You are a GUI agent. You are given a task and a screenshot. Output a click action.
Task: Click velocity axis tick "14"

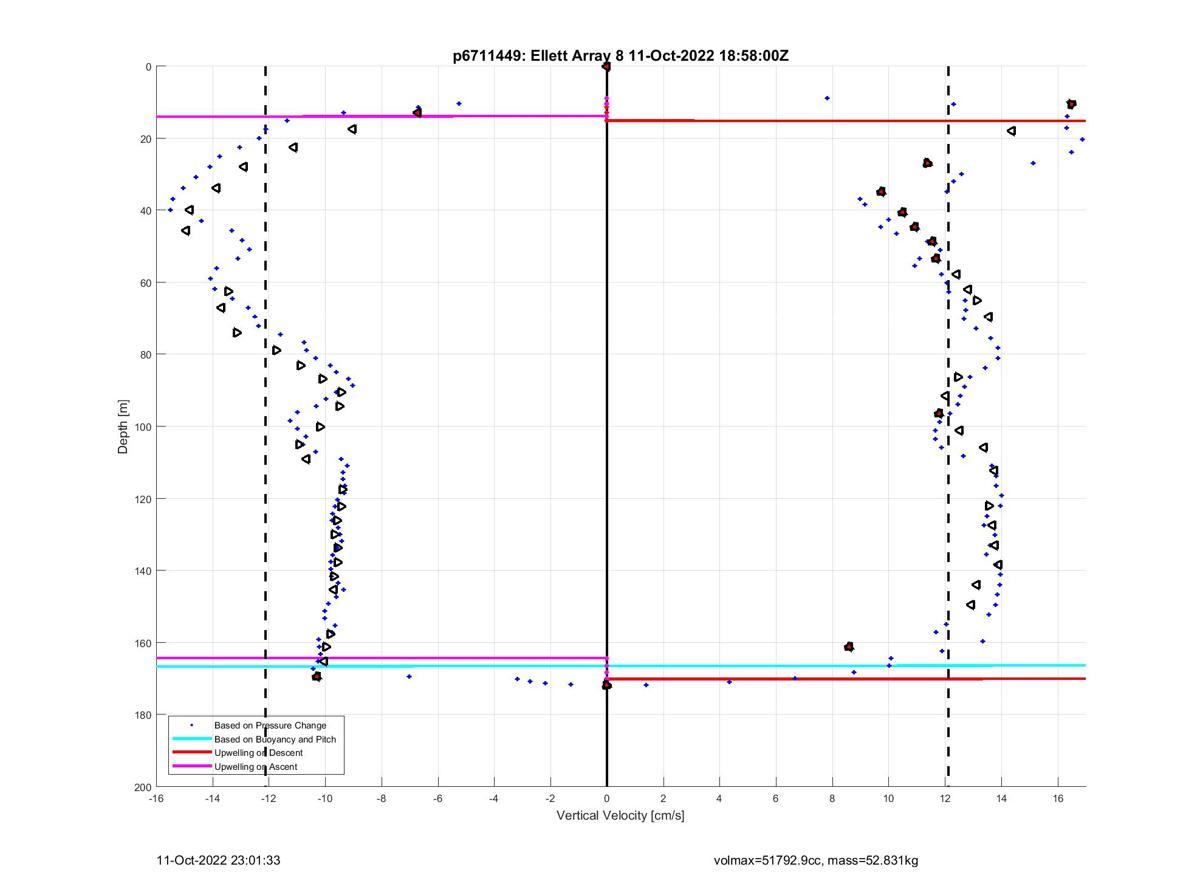[1001, 798]
